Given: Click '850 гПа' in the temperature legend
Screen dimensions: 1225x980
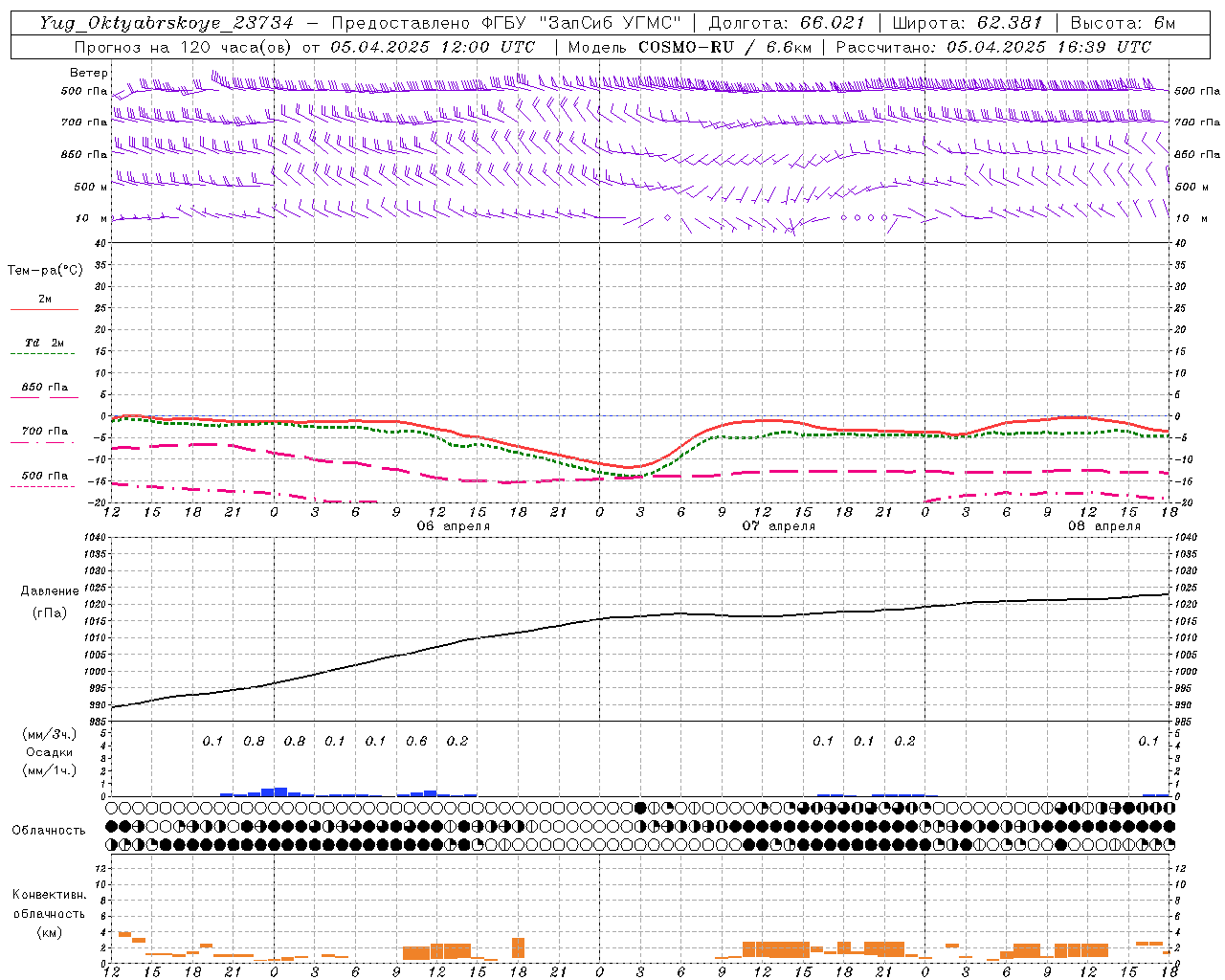Looking at the screenshot, I should tap(44, 388).
